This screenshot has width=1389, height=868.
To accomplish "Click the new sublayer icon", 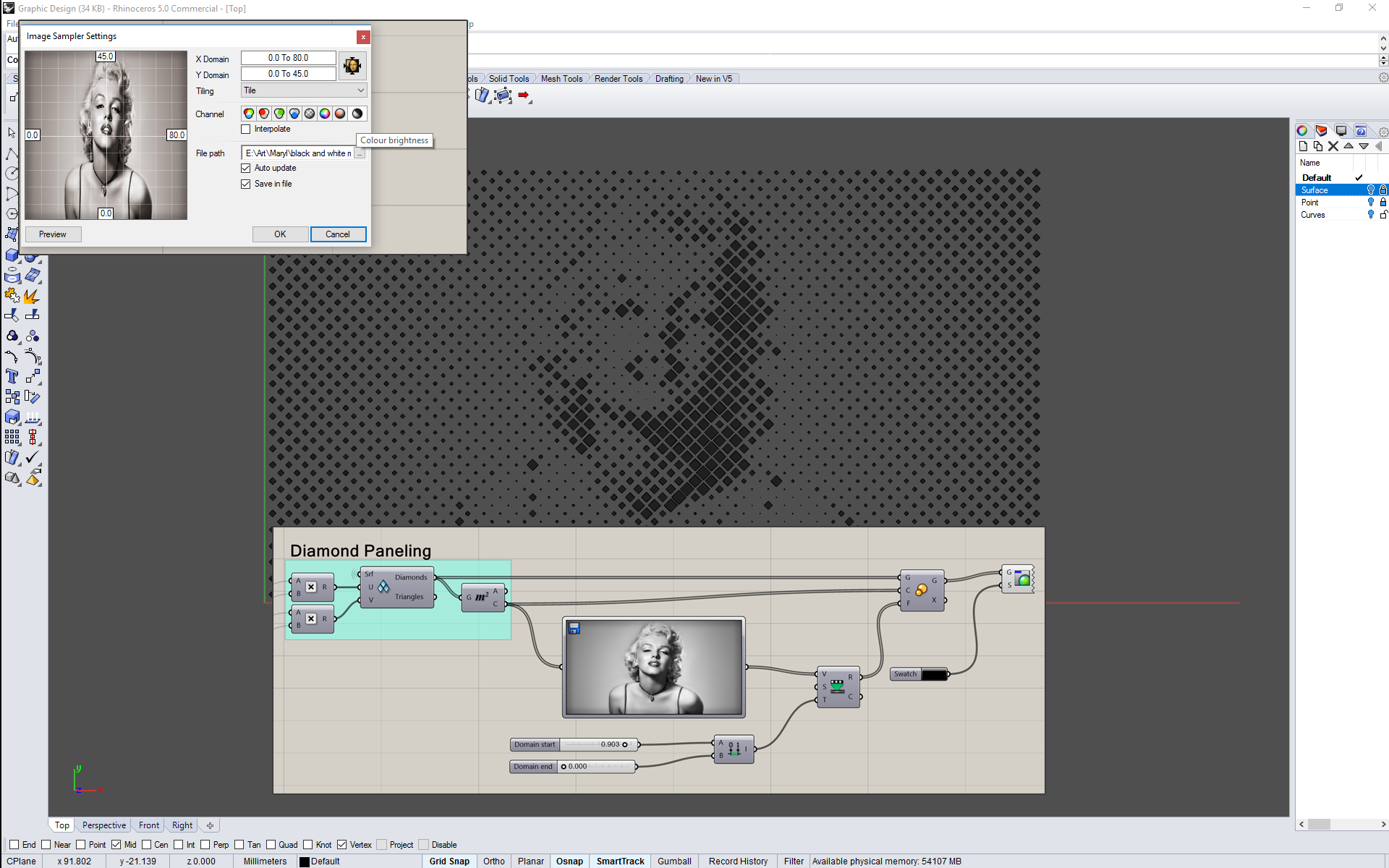I will [1318, 146].
